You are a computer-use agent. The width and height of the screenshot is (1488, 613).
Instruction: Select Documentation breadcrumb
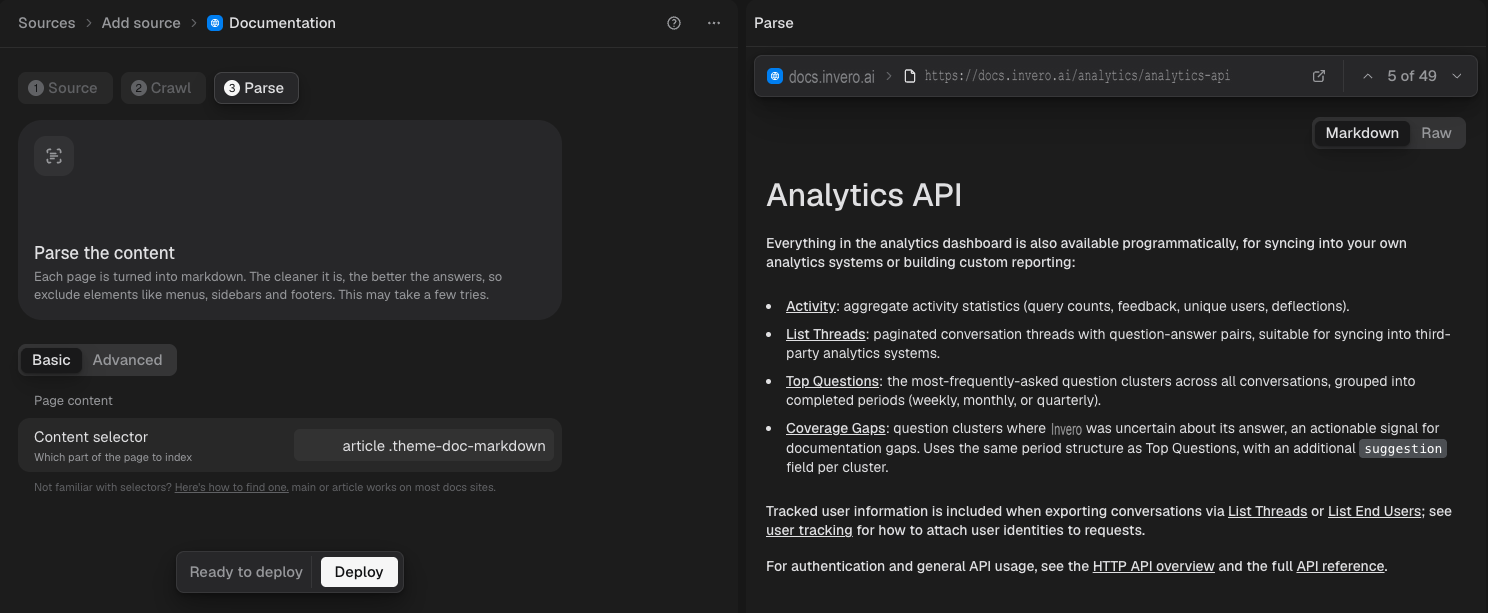[x=282, y=23]
